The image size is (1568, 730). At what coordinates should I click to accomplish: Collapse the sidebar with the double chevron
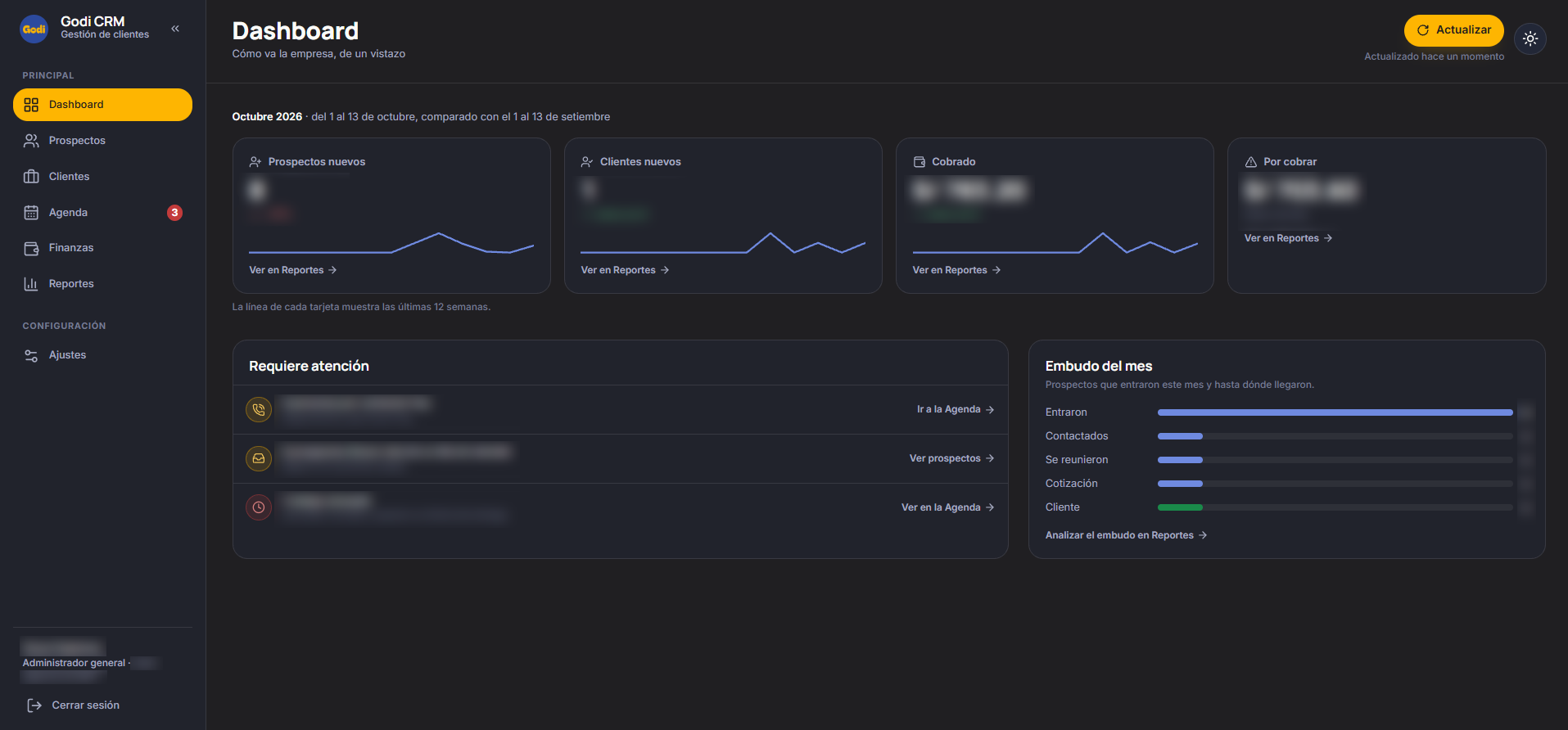[175, 29]
